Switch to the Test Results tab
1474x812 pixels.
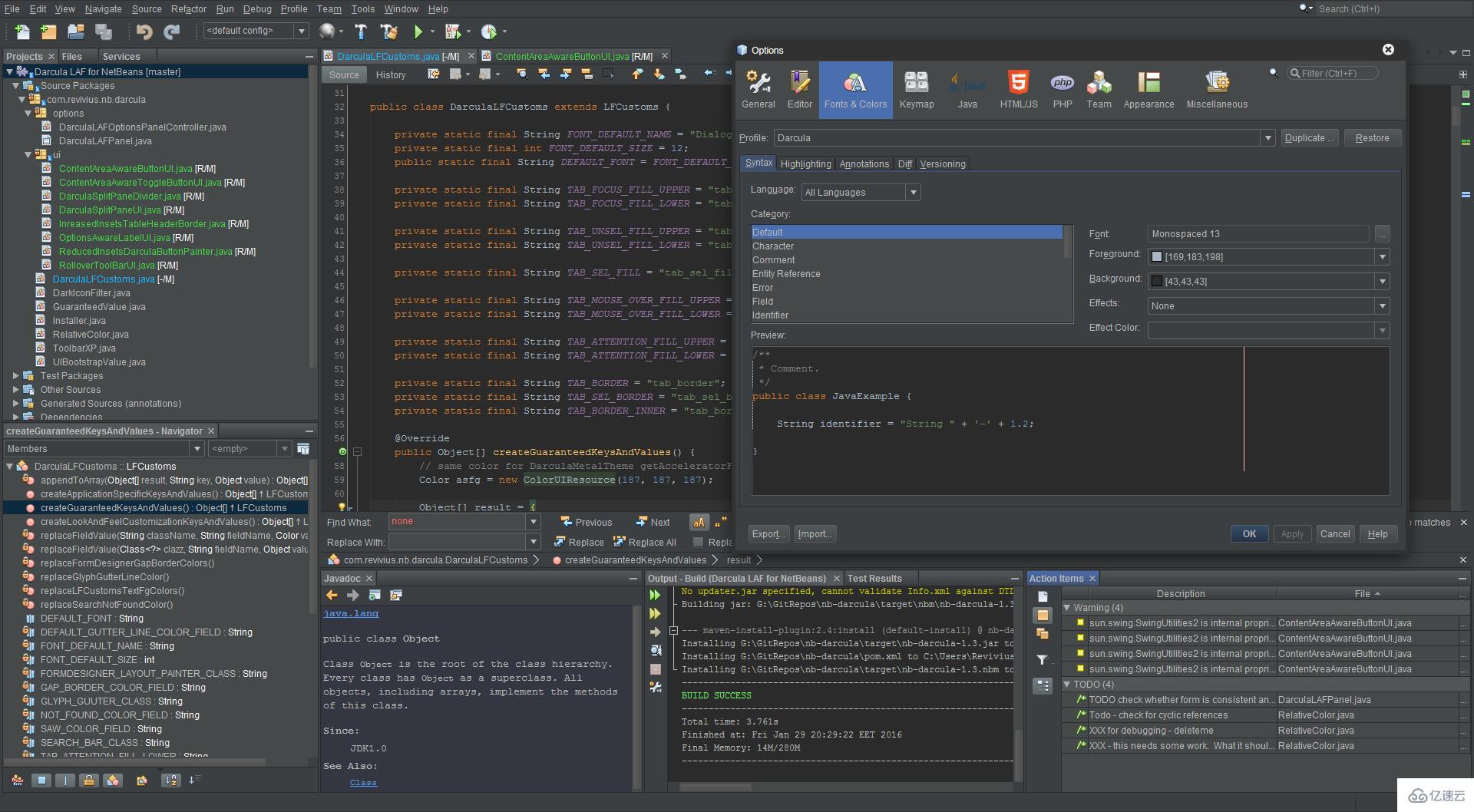(x=874, y=579)
